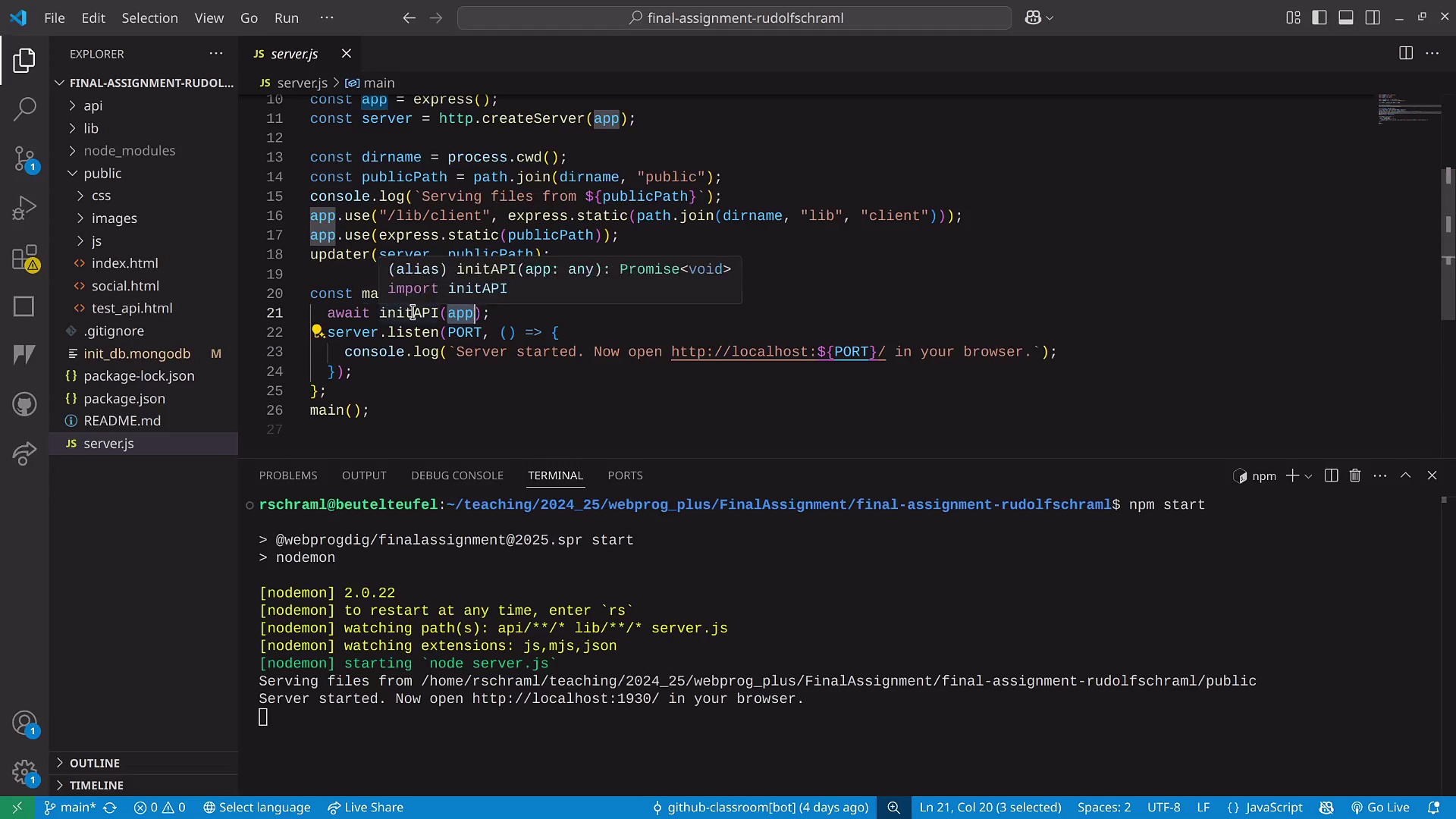
Task: Click the lightbulb code action icon
Action: (x=317, y=331)
